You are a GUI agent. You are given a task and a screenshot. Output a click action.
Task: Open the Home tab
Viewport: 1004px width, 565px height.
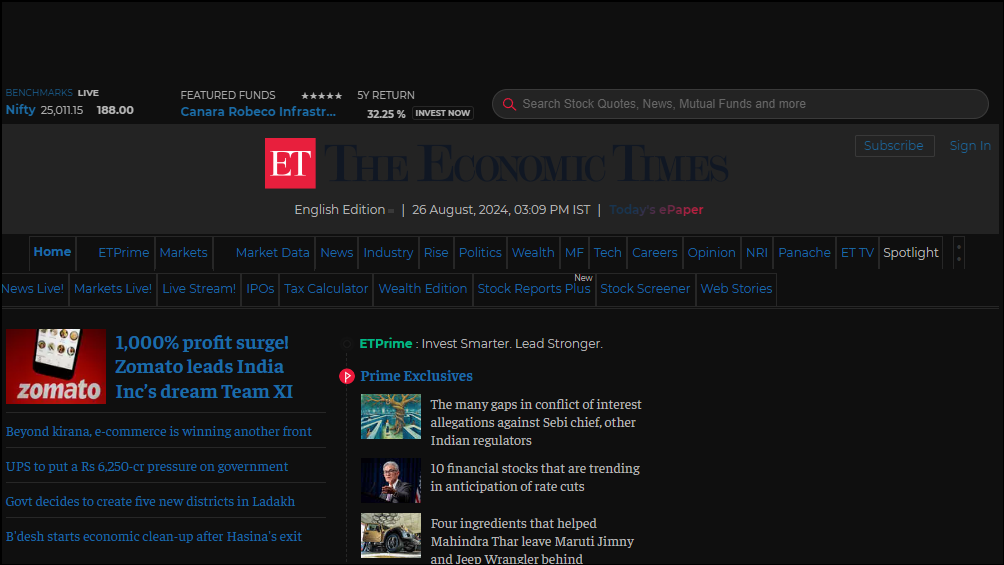52,252
